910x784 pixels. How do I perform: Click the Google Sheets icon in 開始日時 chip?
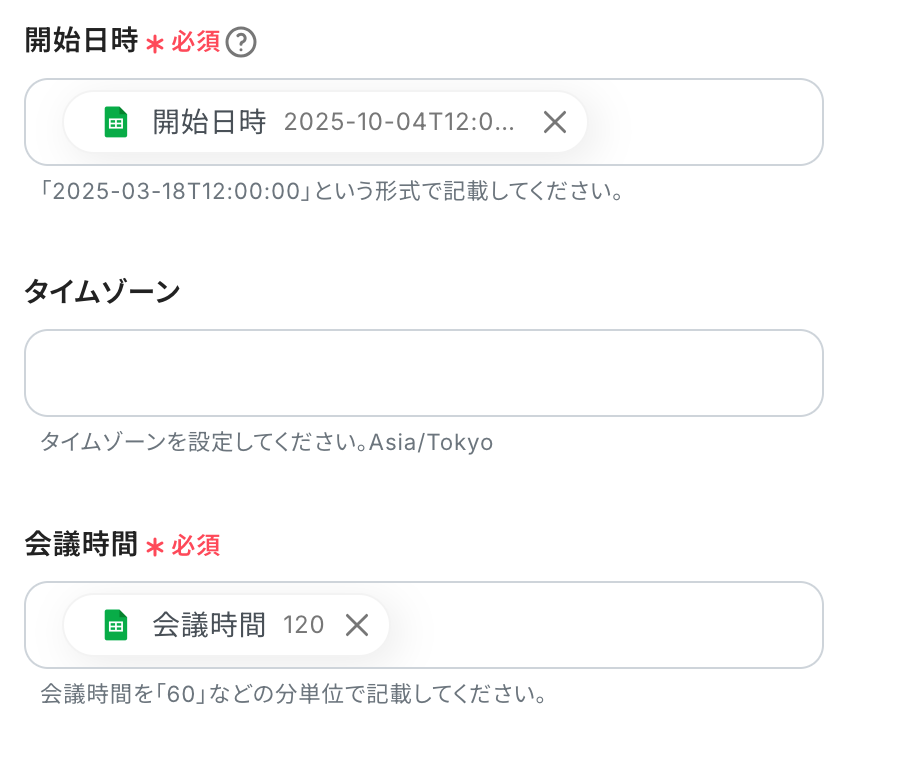coord(116,122)
